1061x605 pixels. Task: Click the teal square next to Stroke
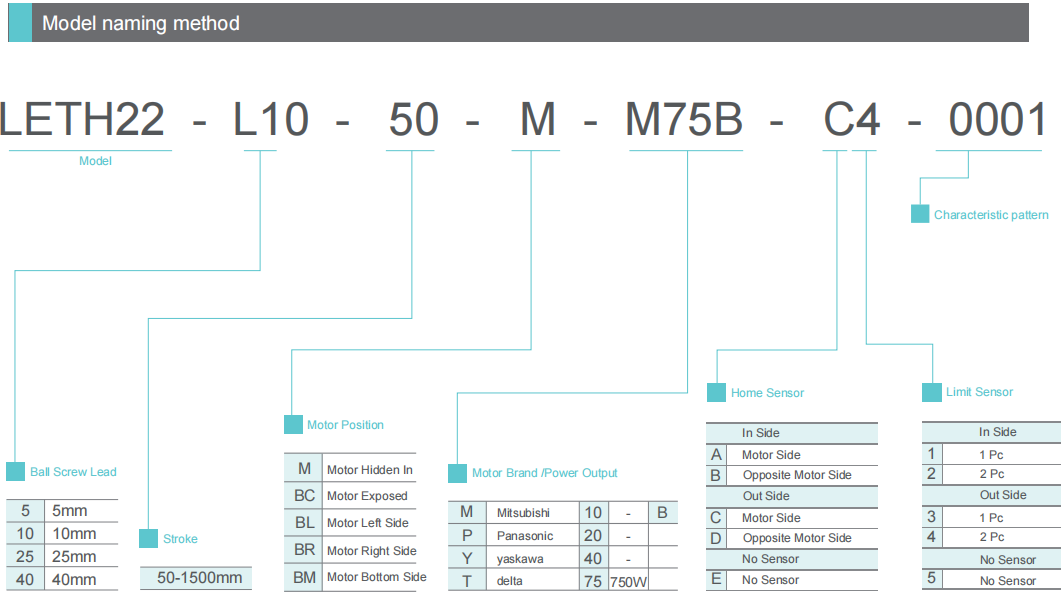click(x=148, y=539)
